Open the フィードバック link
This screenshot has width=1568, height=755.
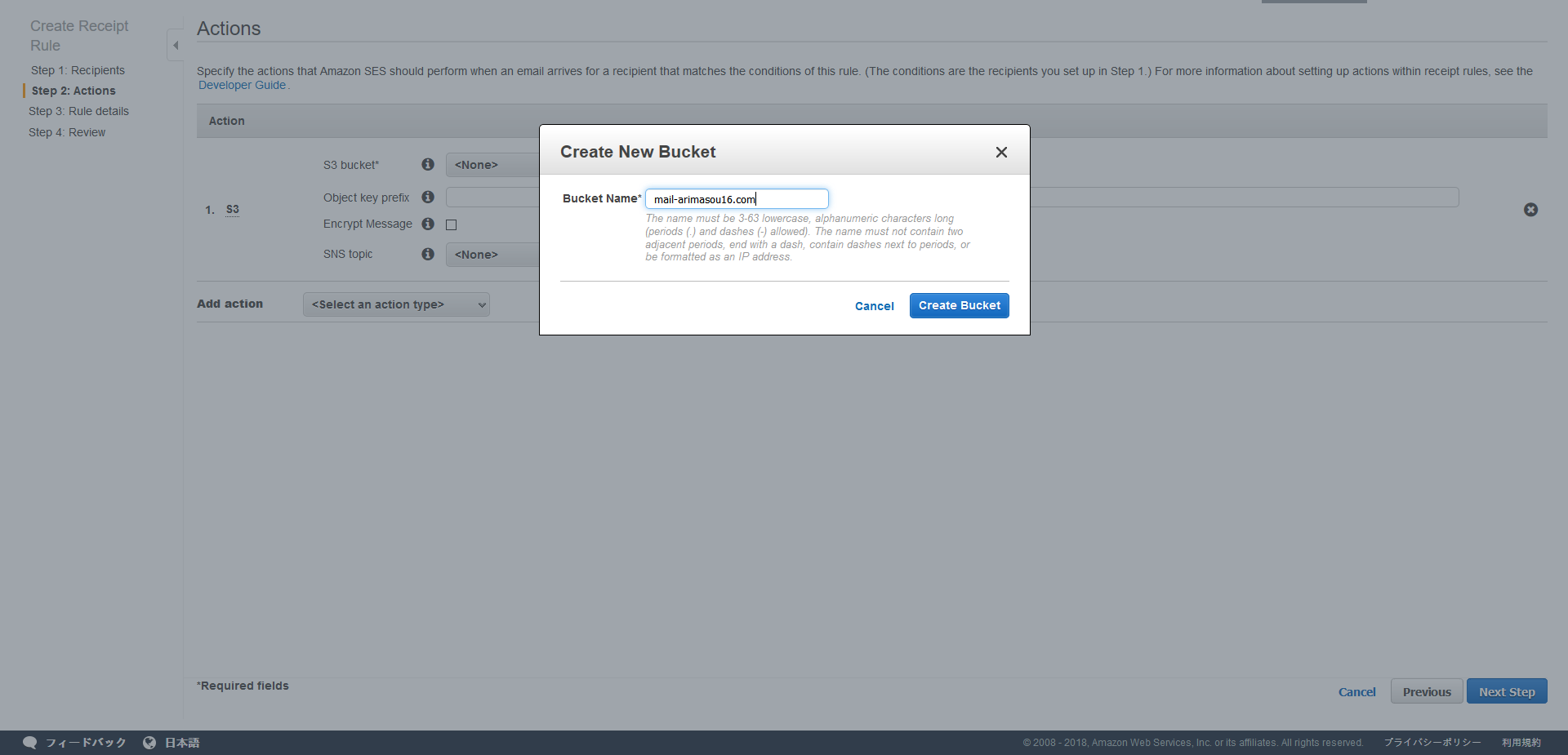pyautogui.click(x=86, y=743)
